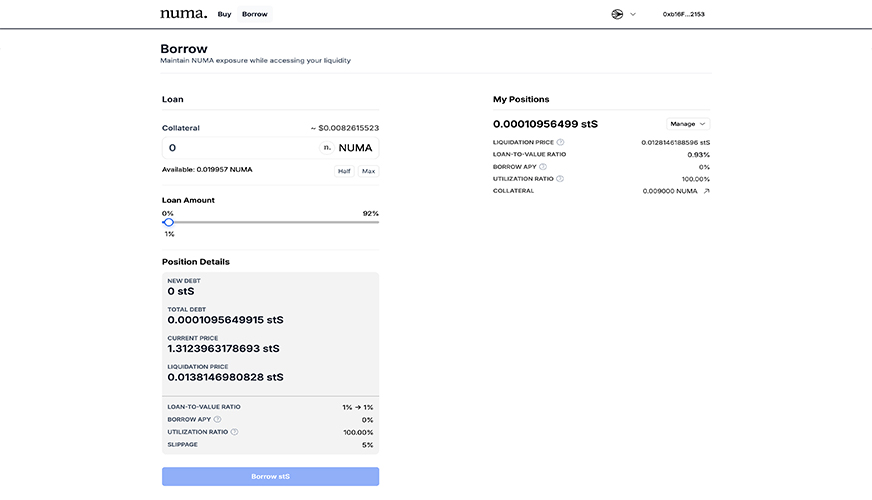Click help icon beside Utilization Ratio in Position Details
This screenshot has width=872, height=500.
click(x=235, y=432)
